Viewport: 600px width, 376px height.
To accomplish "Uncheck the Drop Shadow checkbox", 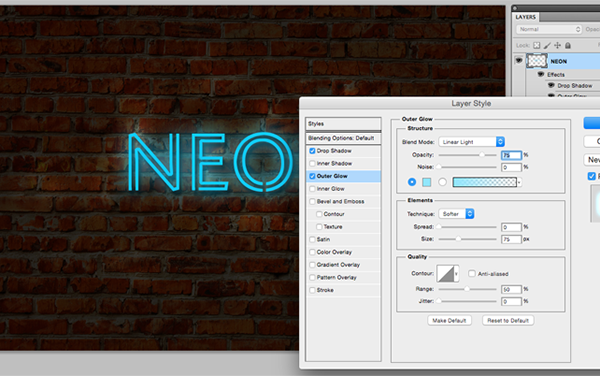I will [x=312, y=151].
